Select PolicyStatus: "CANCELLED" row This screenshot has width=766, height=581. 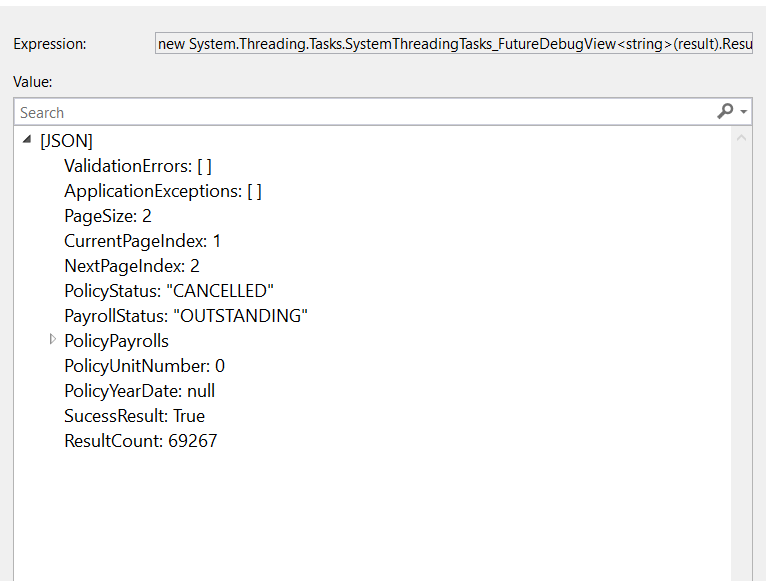pos(169,291)
